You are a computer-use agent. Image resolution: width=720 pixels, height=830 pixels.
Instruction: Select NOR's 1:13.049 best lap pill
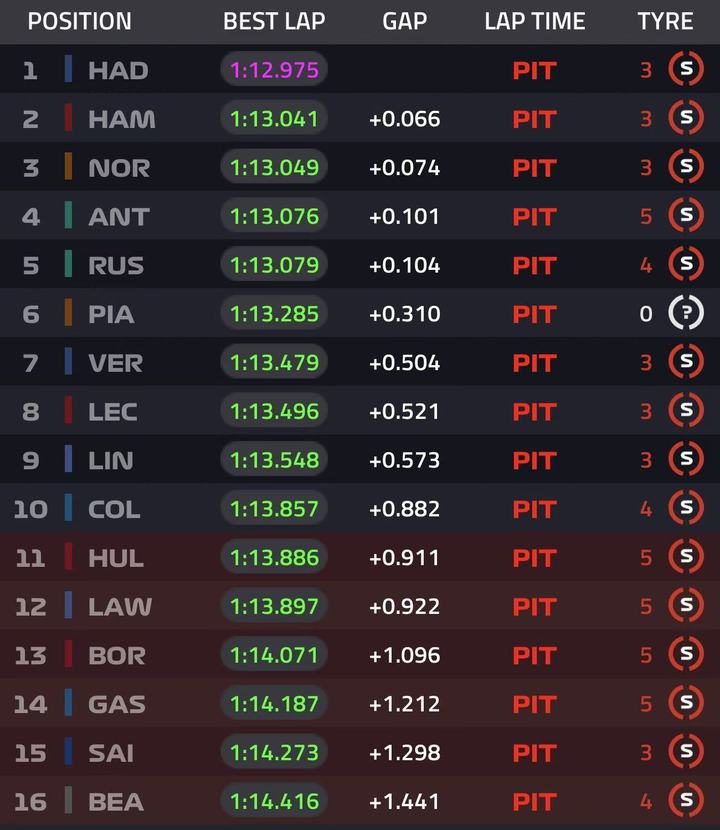point(274,167)
